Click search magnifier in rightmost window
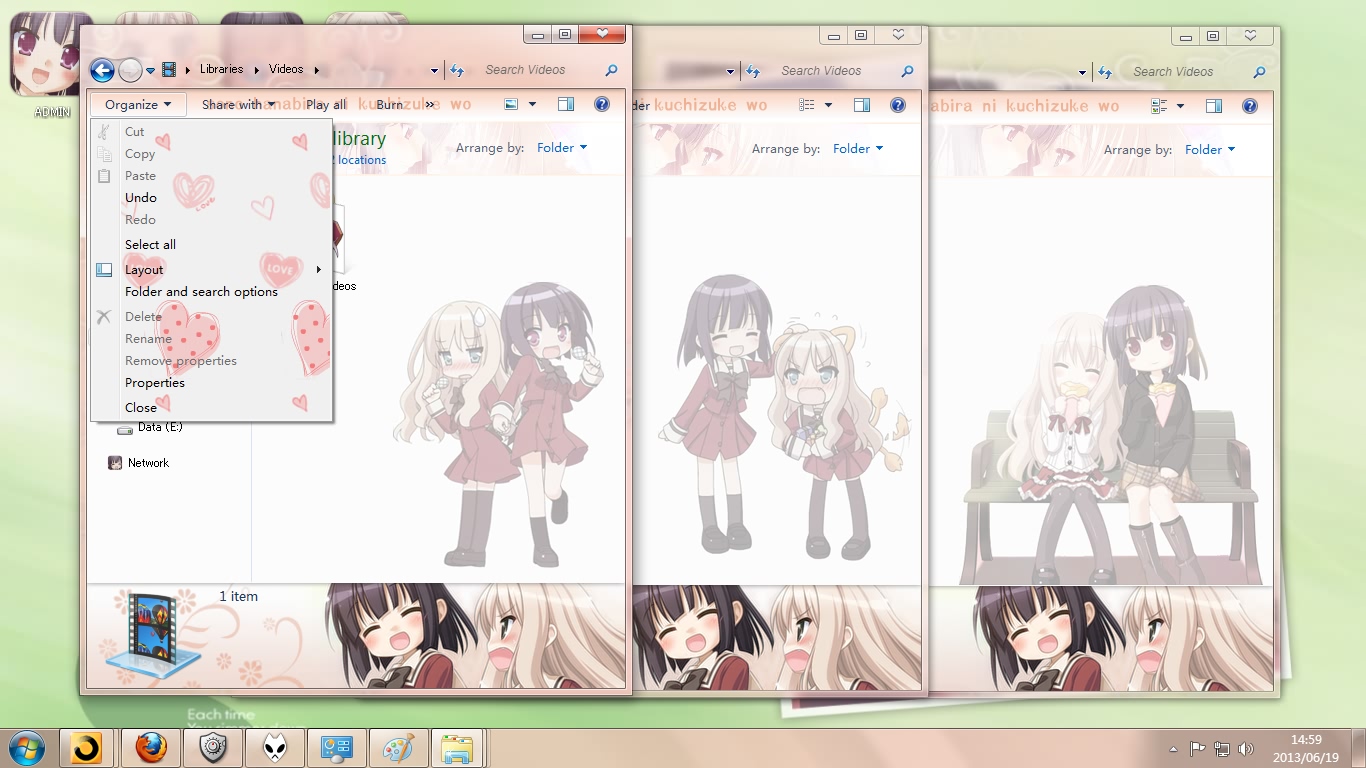 coord(1259,72)
